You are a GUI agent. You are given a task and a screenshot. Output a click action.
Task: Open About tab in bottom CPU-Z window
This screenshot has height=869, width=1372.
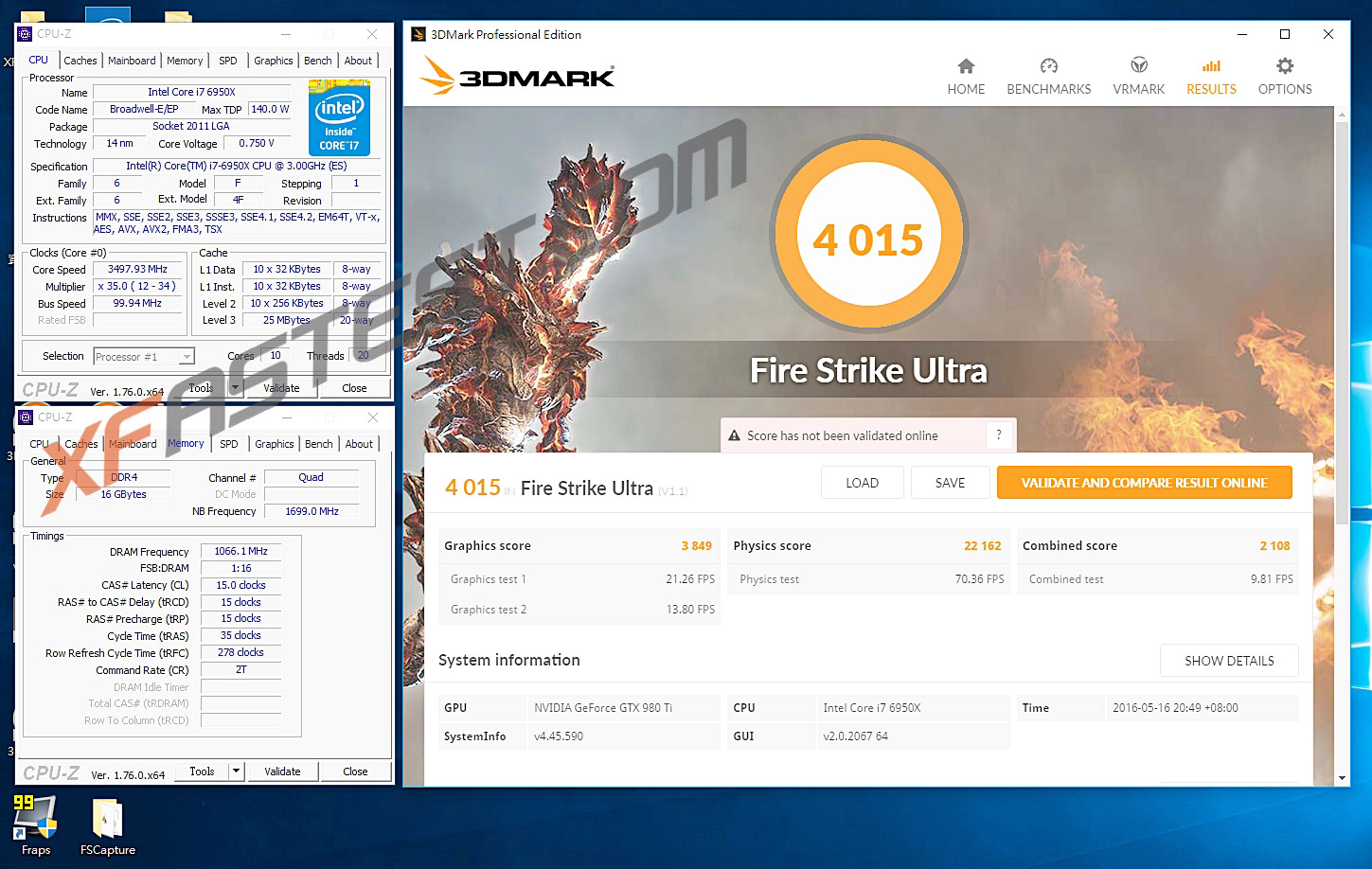(x=359, y=444)
